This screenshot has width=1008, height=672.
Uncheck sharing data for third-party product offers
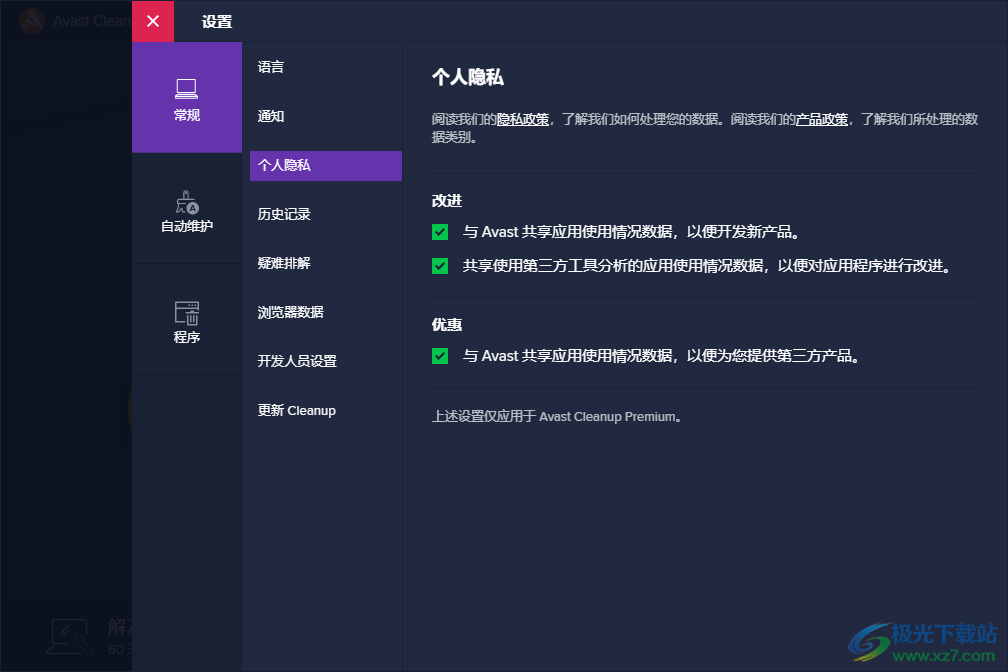440,356
